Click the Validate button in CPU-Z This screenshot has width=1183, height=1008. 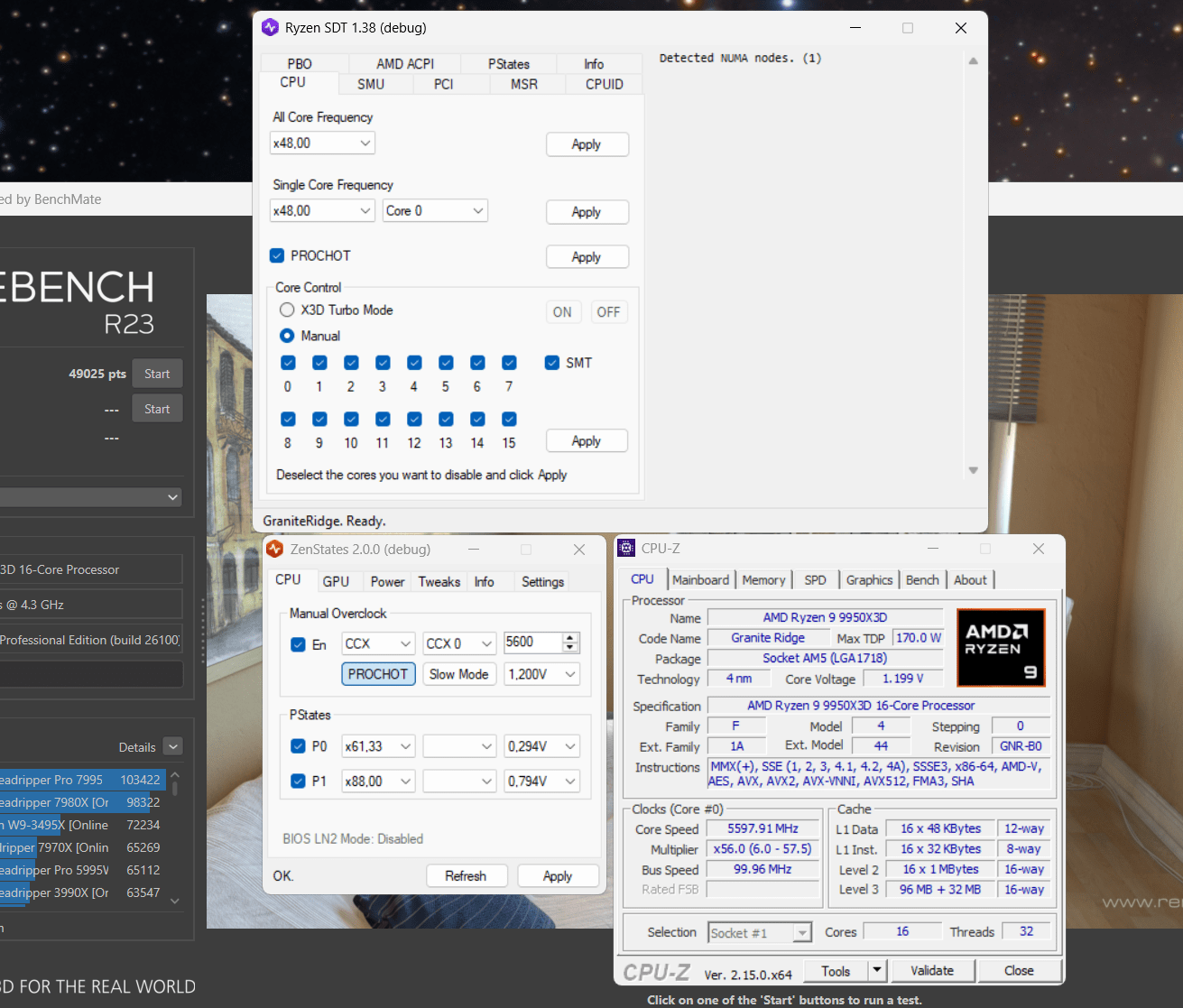coord(932,970)
